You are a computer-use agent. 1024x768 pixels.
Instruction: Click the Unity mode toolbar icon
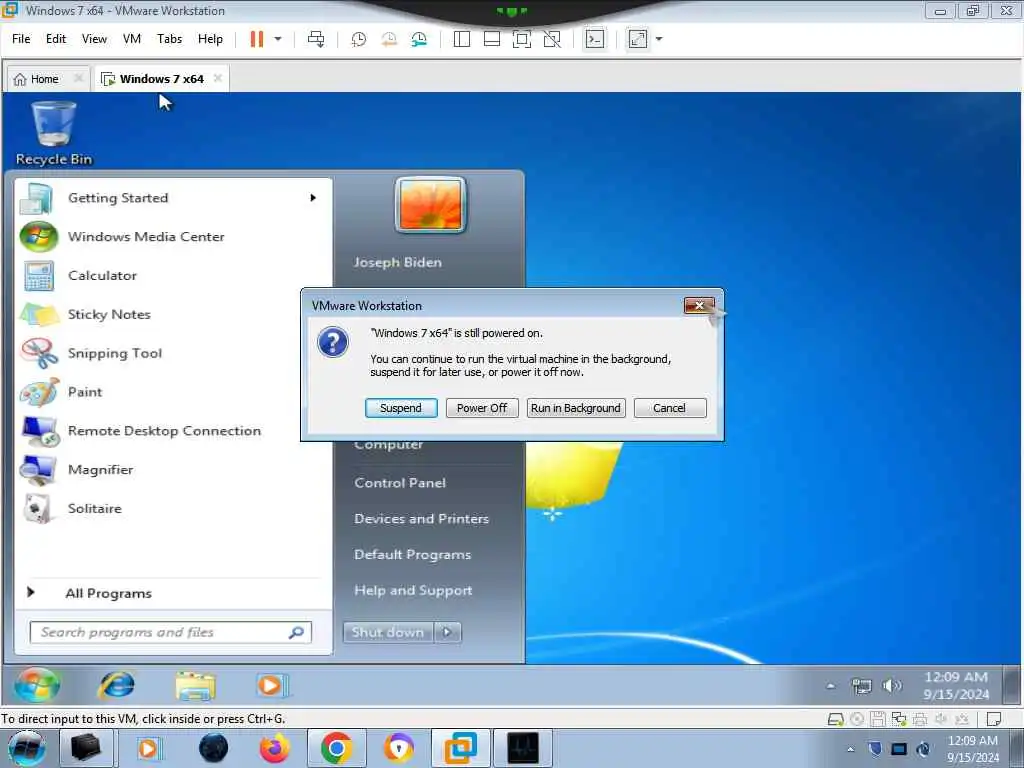pyautogui.click(x=552, y=39)
